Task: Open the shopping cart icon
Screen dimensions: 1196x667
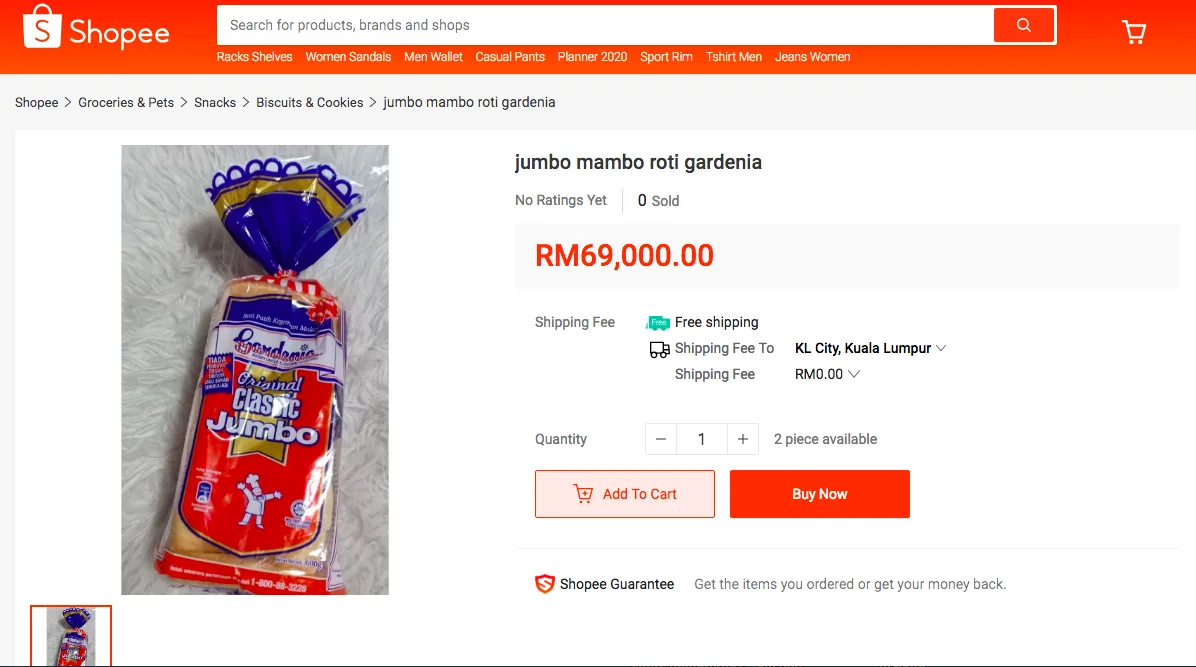Action: 1133,32
